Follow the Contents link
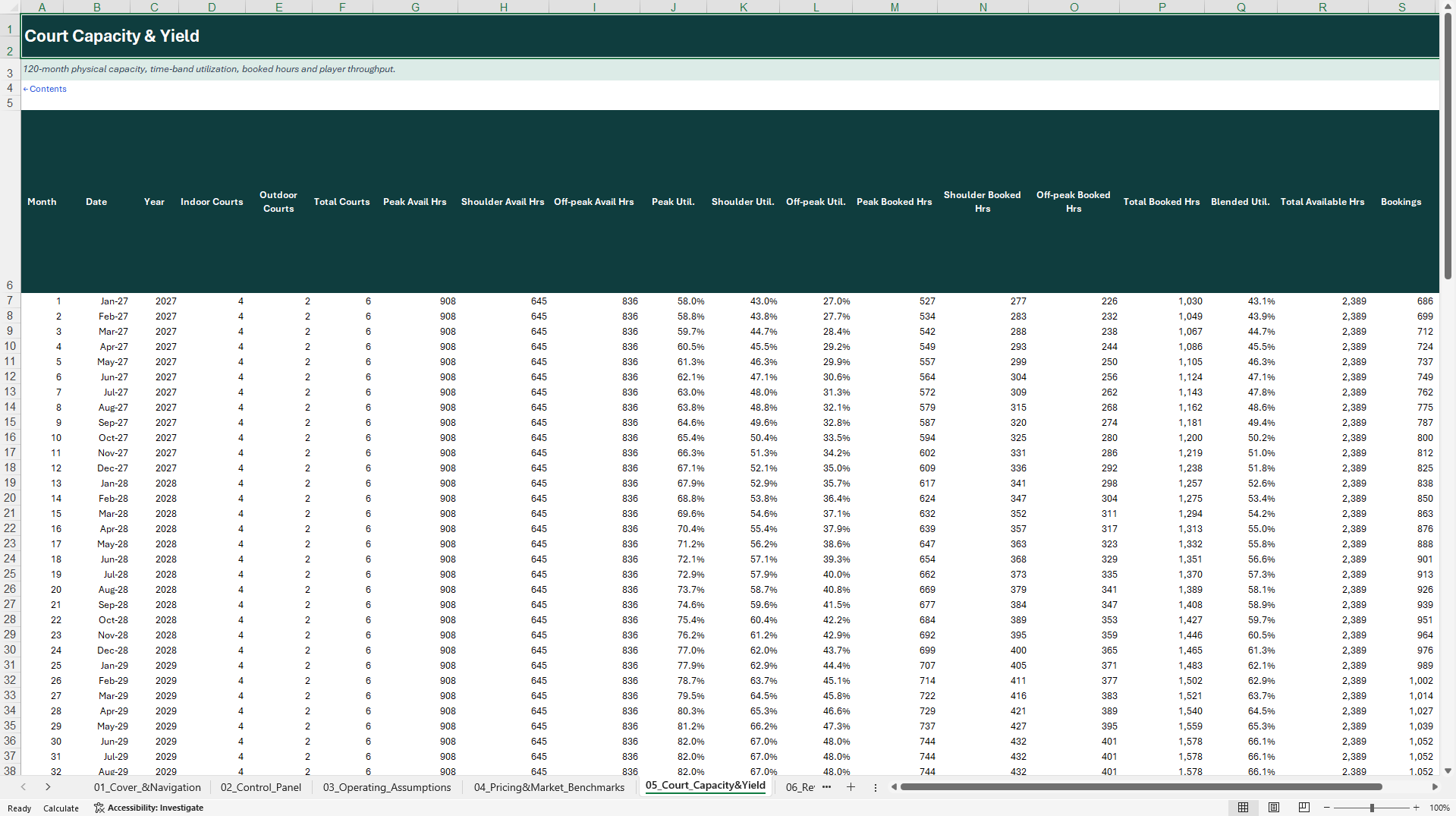 click(45, 89)
